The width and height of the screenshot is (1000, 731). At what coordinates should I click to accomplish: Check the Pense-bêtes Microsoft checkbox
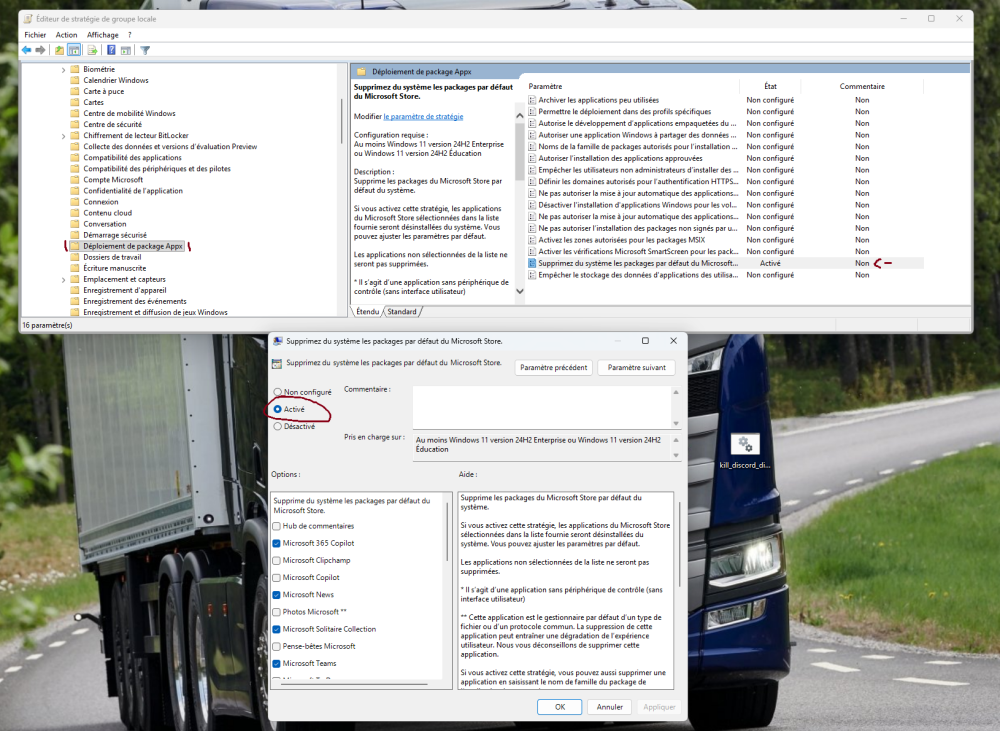(x=276, y=647)
